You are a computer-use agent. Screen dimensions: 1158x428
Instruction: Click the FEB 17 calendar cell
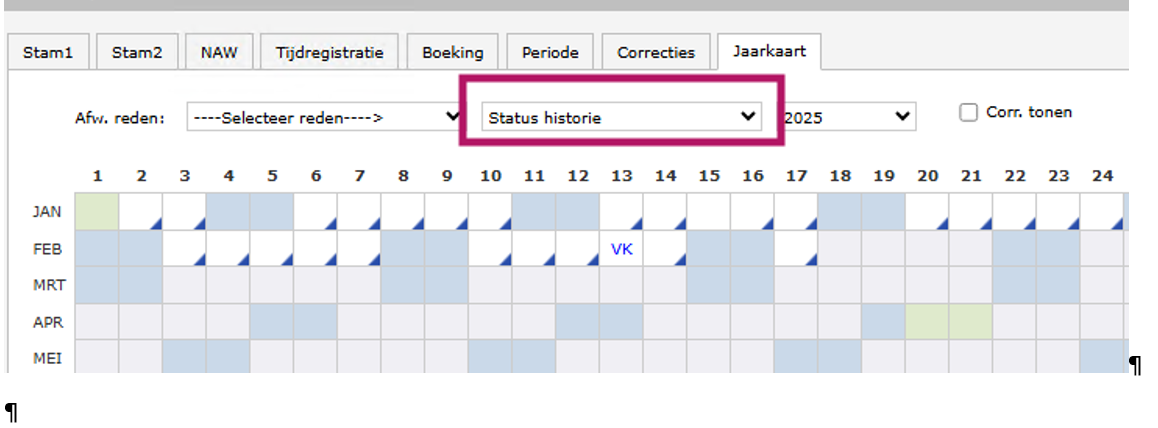pos(796,249)
